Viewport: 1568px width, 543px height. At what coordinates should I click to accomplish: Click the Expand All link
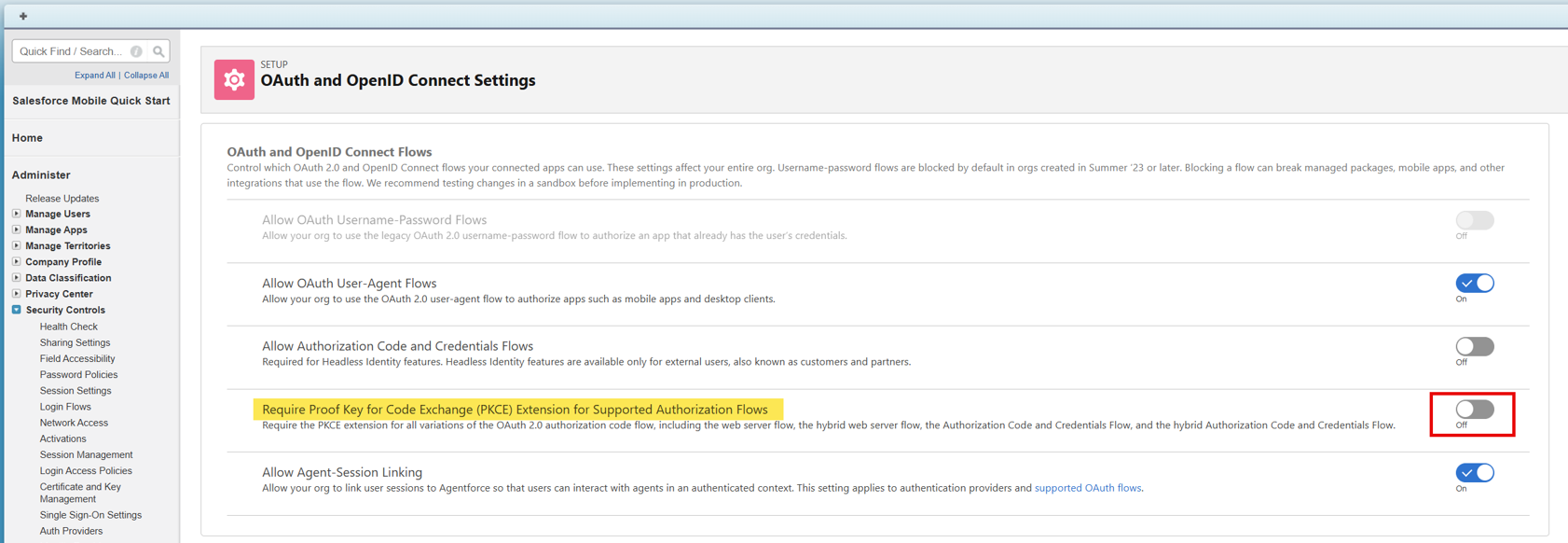[95, 76]
